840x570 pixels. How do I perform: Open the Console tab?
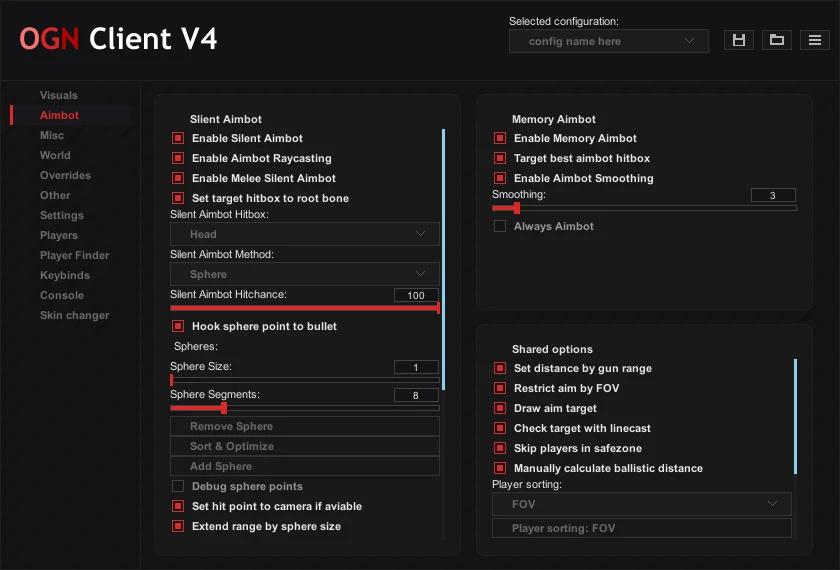click(x=62, y=295)
